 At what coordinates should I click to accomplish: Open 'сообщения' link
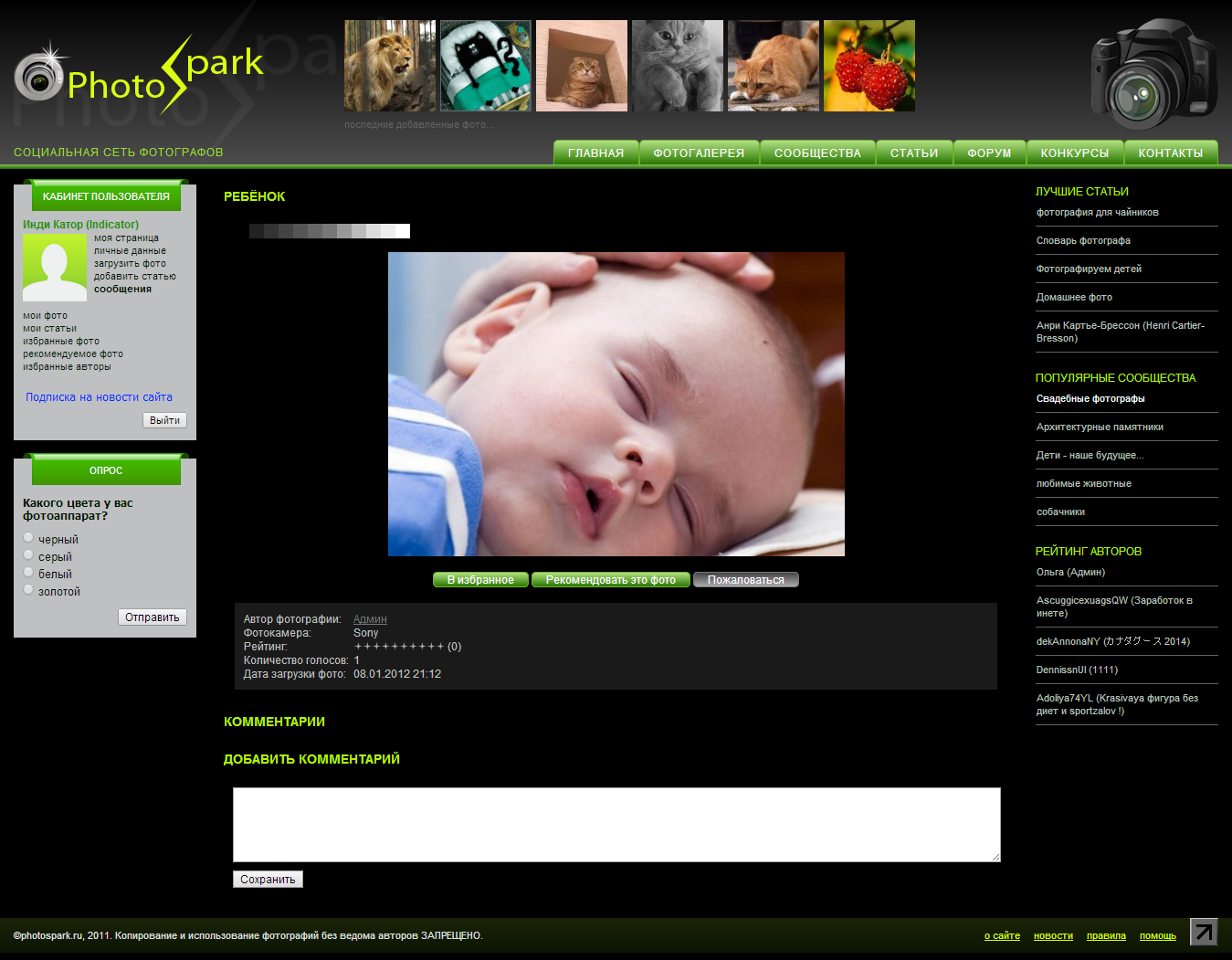(x=122, y=289)
